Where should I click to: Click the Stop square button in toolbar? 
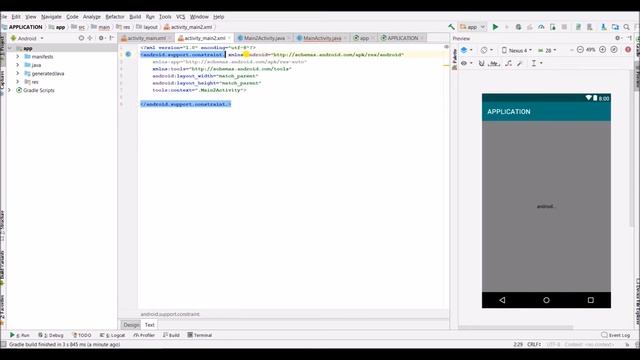coord(564,27)
